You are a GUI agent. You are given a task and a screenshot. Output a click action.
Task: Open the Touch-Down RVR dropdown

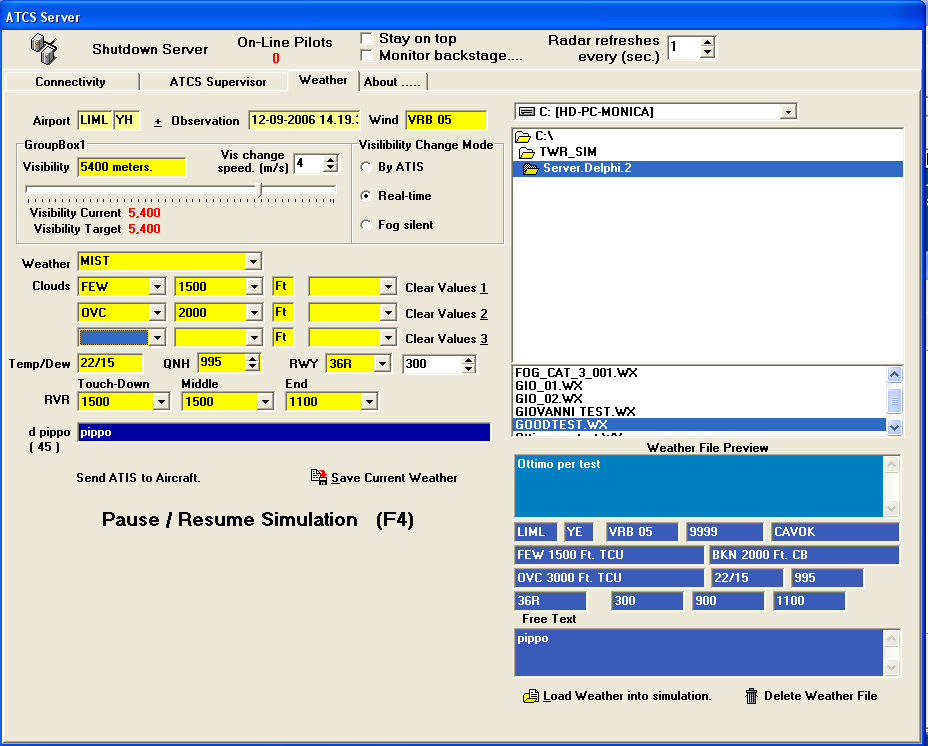(x=161, y=402)
